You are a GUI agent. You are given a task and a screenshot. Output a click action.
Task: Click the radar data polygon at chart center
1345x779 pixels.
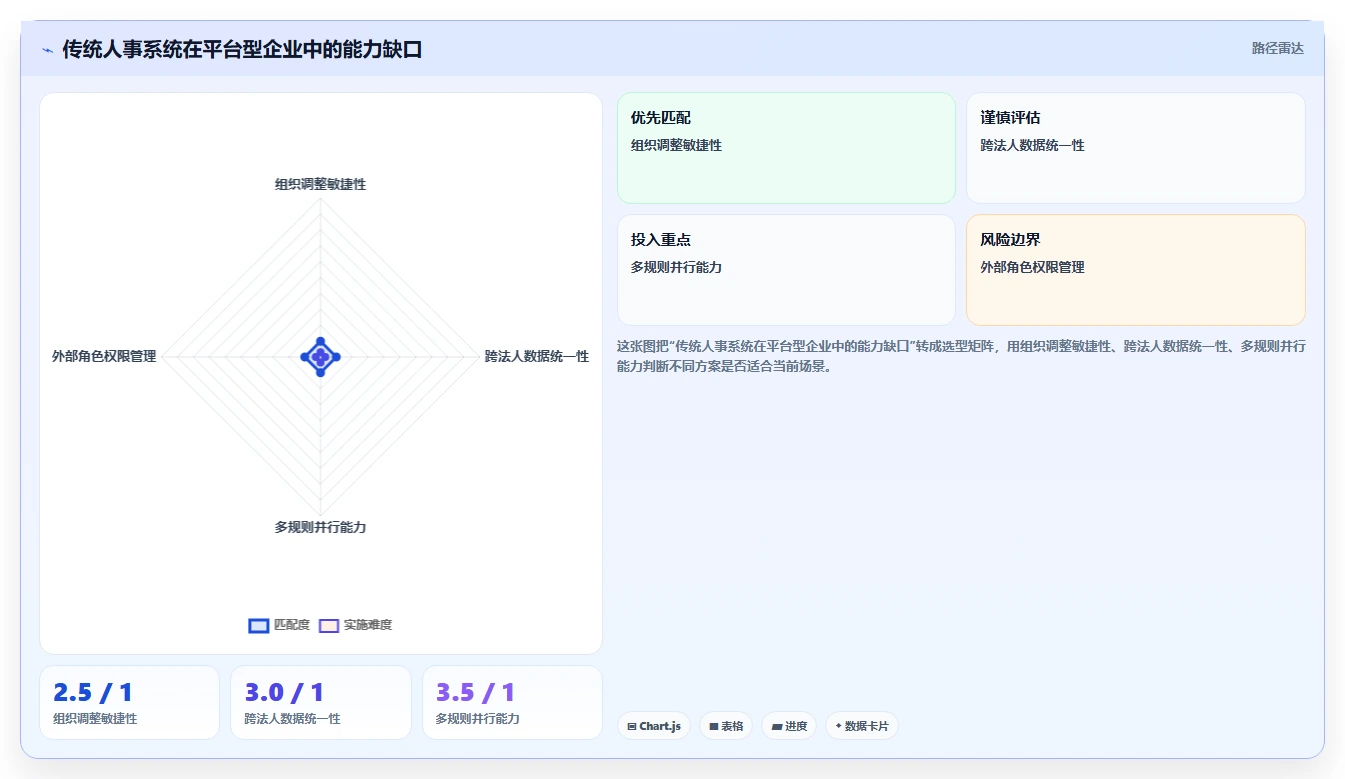[320, 357]
